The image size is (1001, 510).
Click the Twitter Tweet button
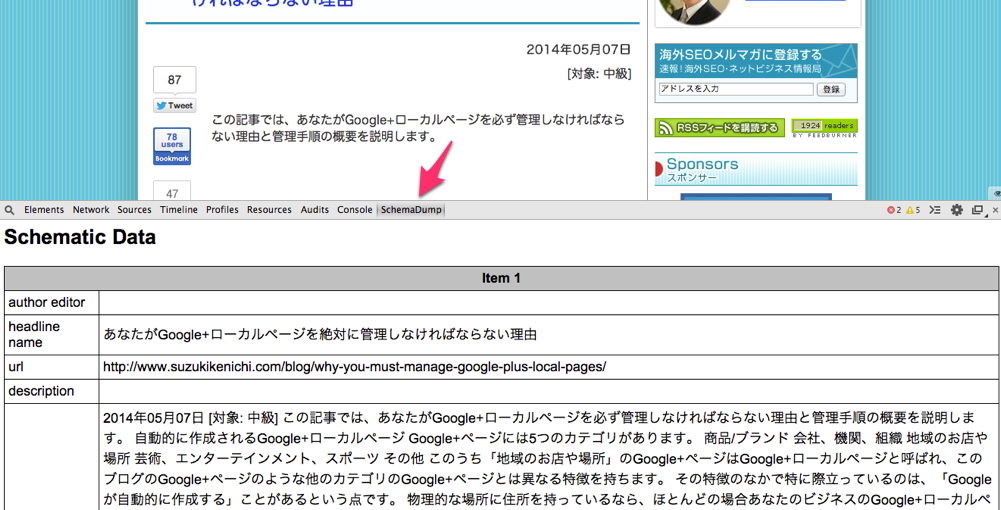click(x=174, y=106)
